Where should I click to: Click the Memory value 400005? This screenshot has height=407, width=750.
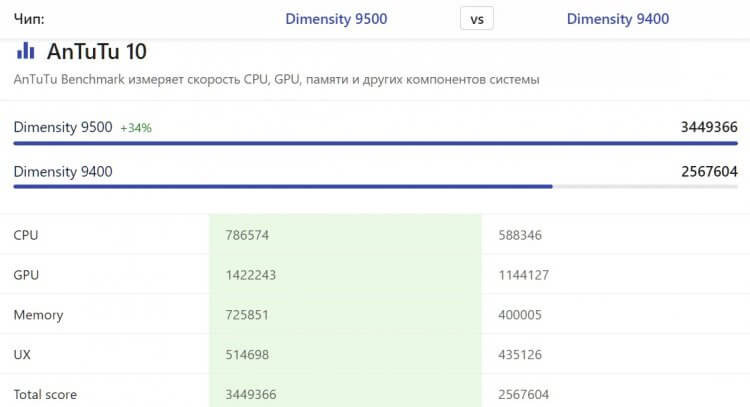(x=520, y=315)
